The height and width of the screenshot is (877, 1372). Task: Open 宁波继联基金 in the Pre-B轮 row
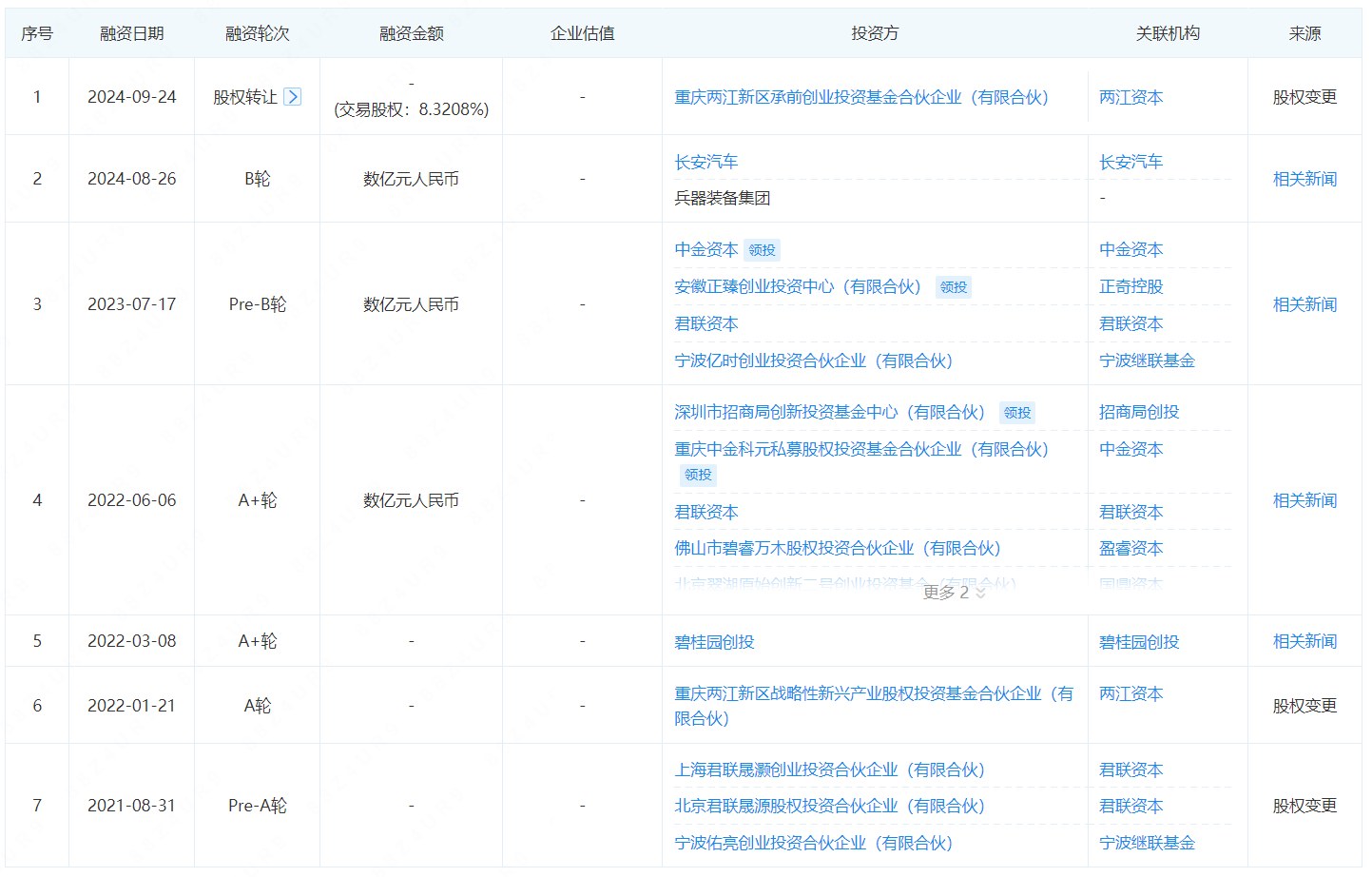[1147, 361]
